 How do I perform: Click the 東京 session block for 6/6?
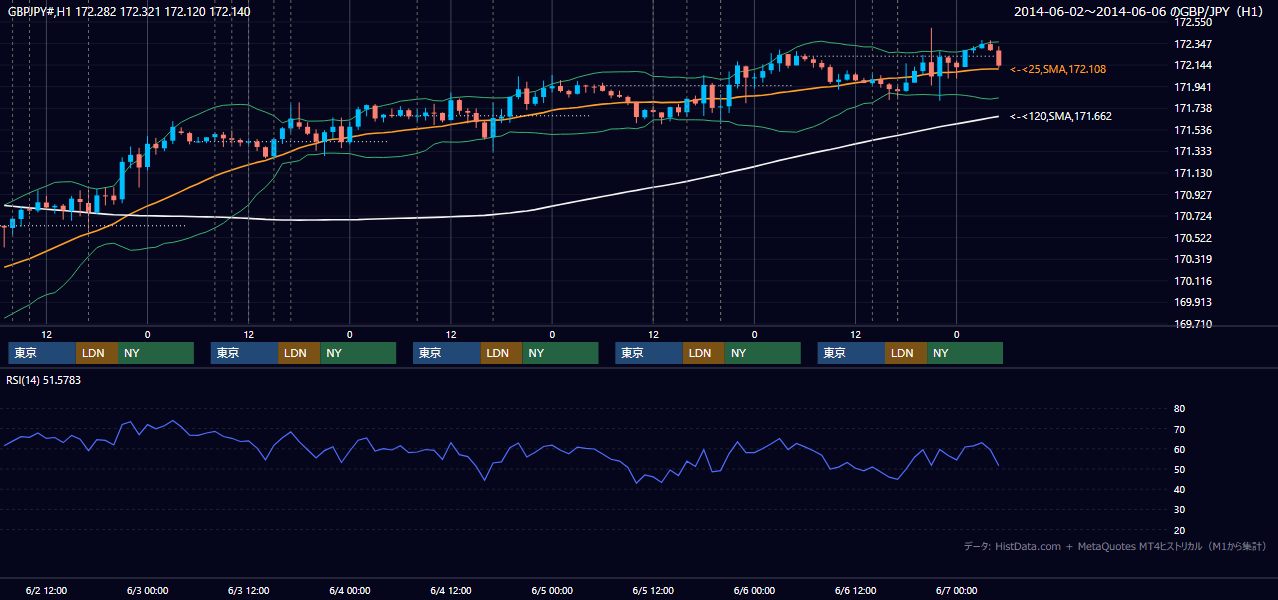point(851,353)
